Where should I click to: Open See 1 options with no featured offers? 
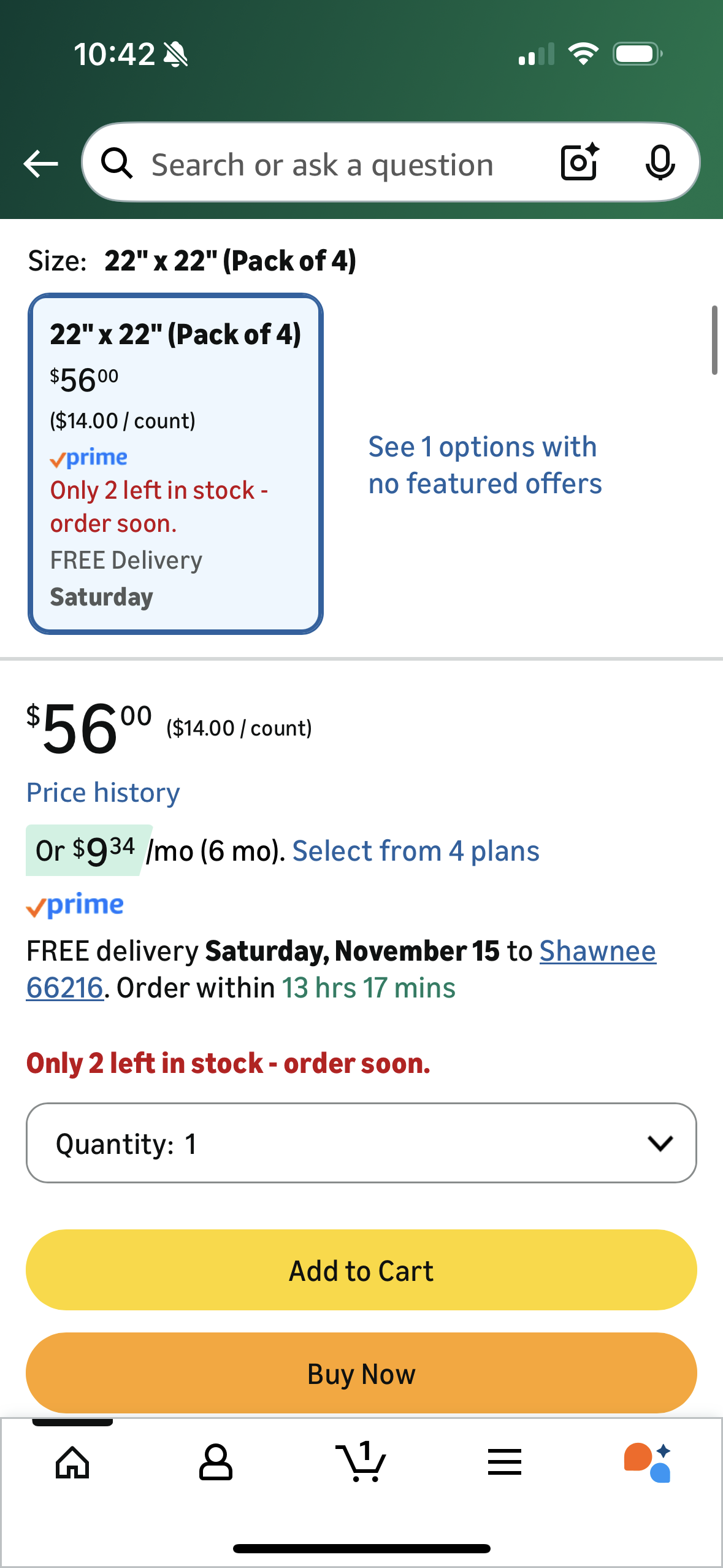click(484, 465)
